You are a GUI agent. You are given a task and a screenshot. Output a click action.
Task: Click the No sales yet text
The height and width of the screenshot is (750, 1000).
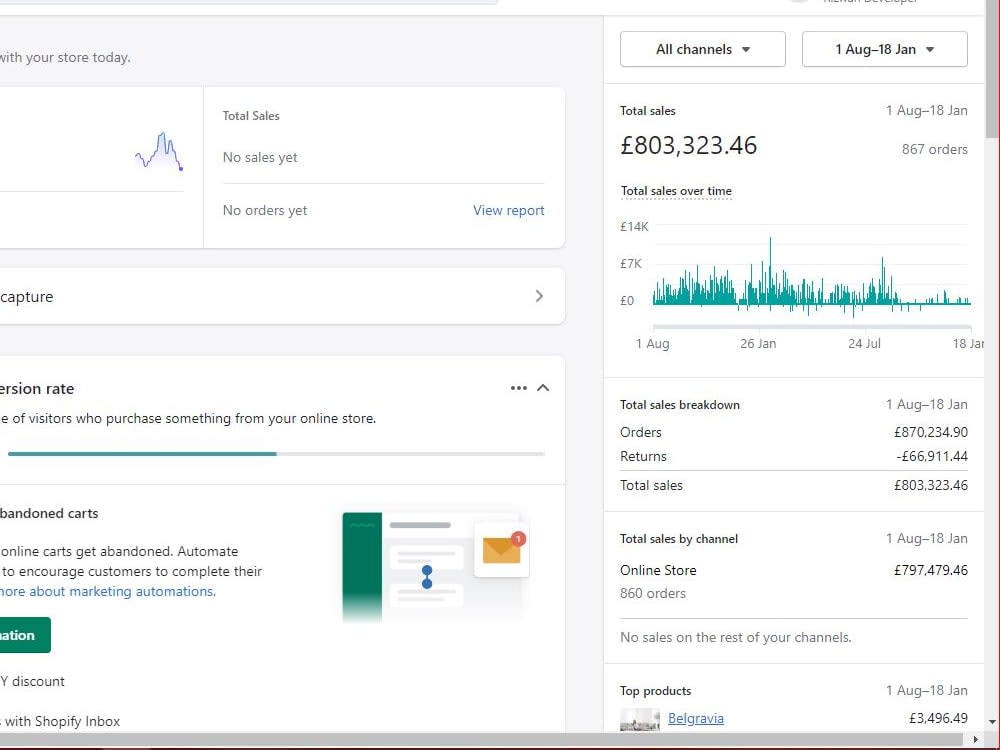click(260, 158)
